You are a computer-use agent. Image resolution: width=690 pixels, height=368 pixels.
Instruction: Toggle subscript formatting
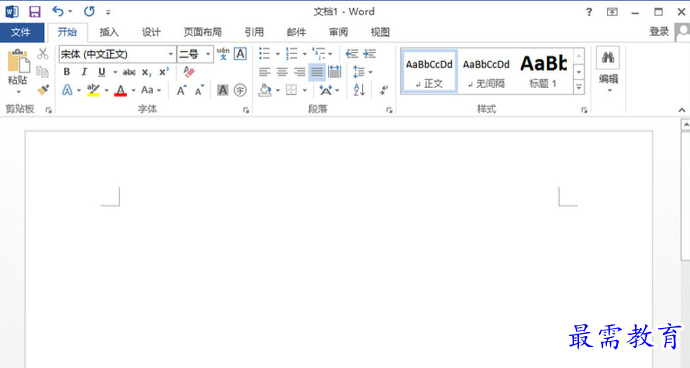point(147,72)
